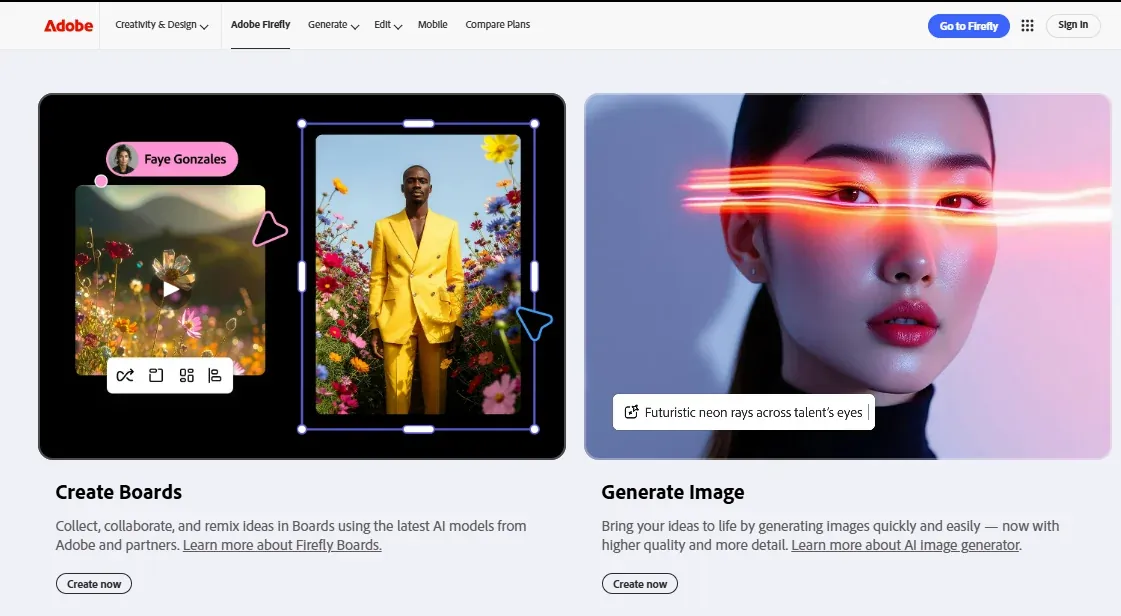Viewport: 1121px width, 616px height.
Task: Open the grid layout icon on the board toolbar
Action: click(186, 375)
